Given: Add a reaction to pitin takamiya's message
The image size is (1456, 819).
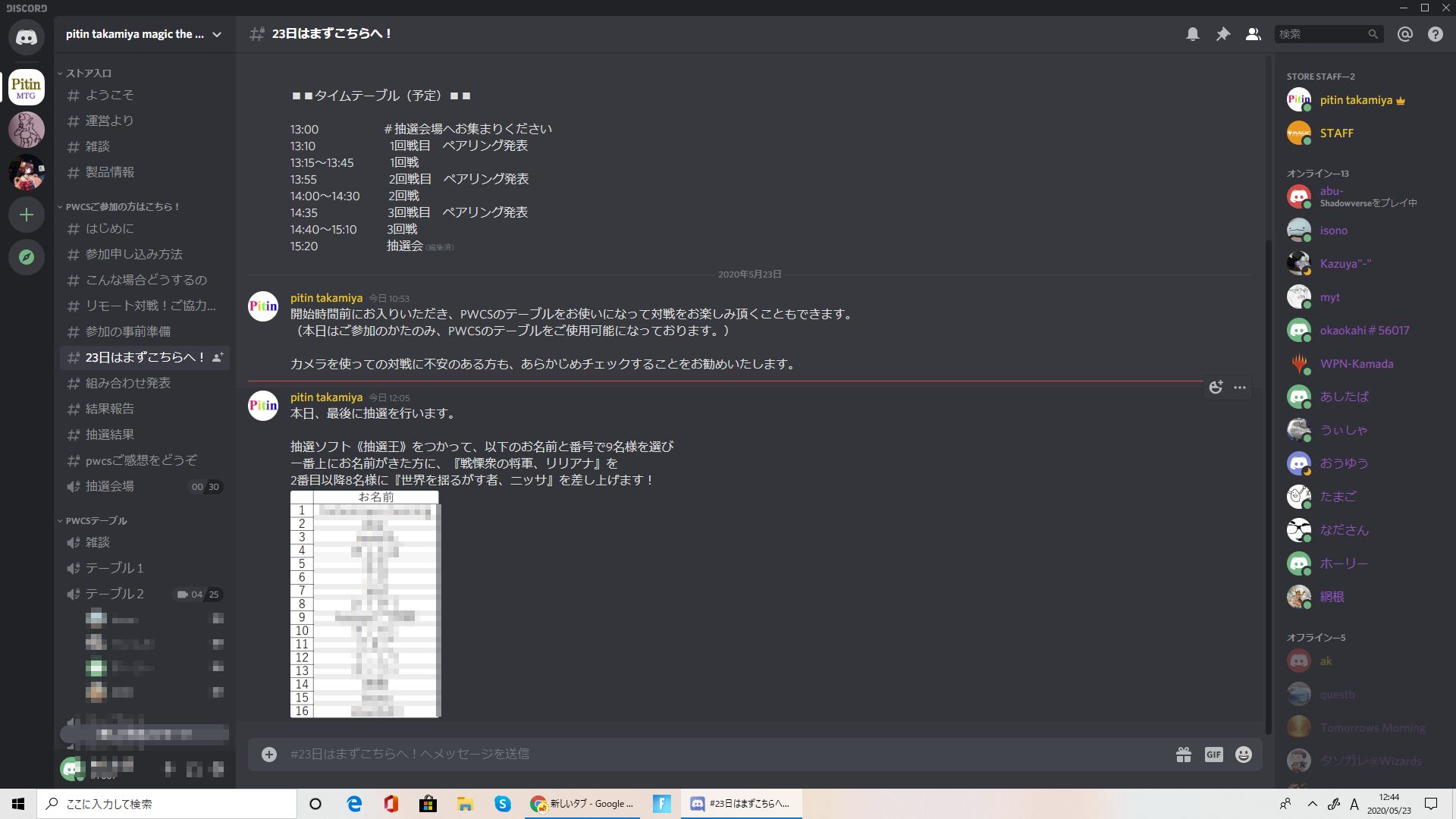Looking at the screenshot, I should tap(1216, 387).
